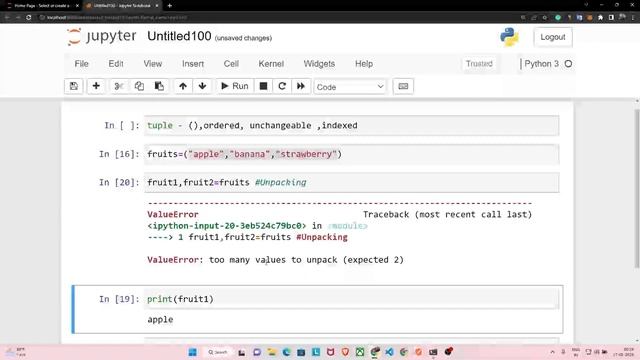This screenshot has height=360, width=640.
Task: Open the Widgets menu
Action: point(319,64)
